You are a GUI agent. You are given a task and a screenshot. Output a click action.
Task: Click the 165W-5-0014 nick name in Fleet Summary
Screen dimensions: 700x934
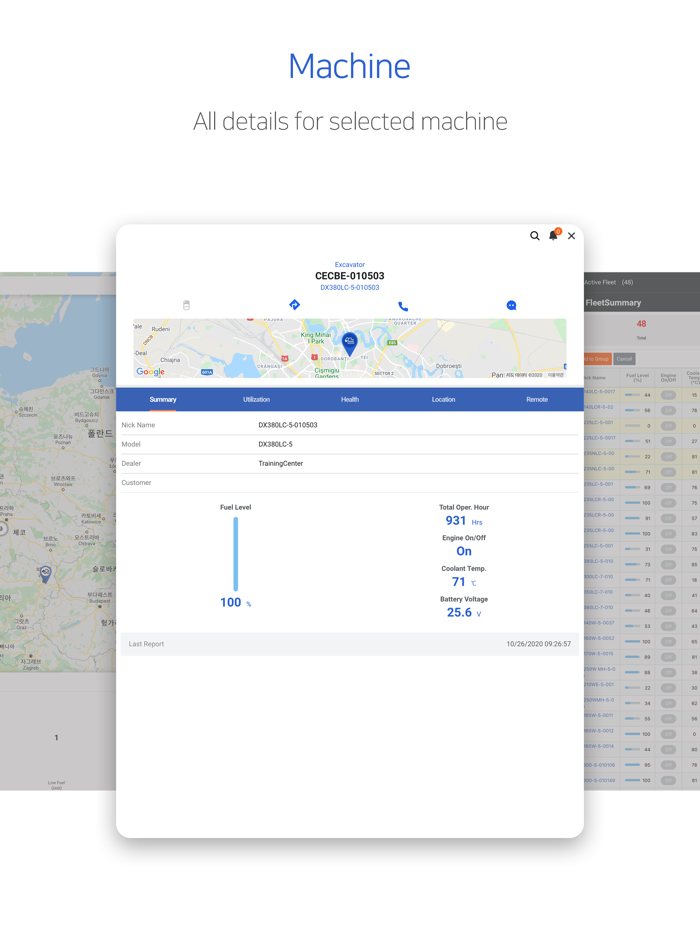coord(599,746)
